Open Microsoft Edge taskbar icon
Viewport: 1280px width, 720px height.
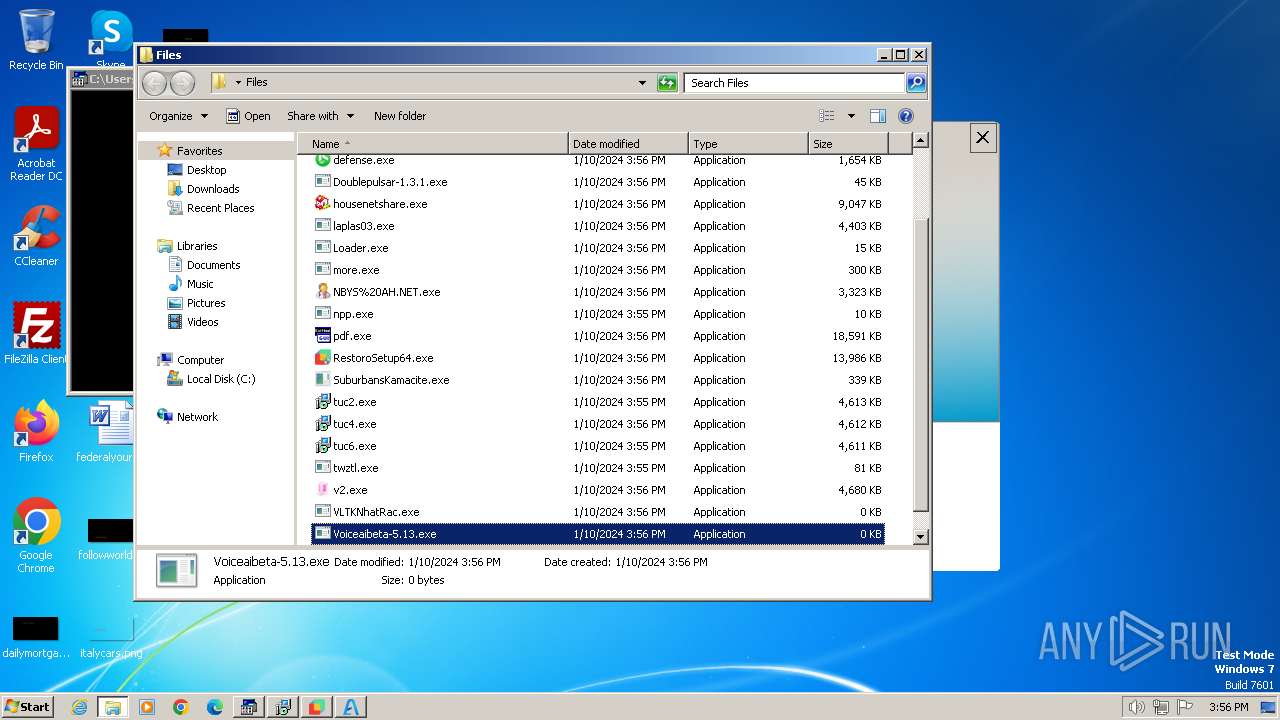click(x=215, y=707)
